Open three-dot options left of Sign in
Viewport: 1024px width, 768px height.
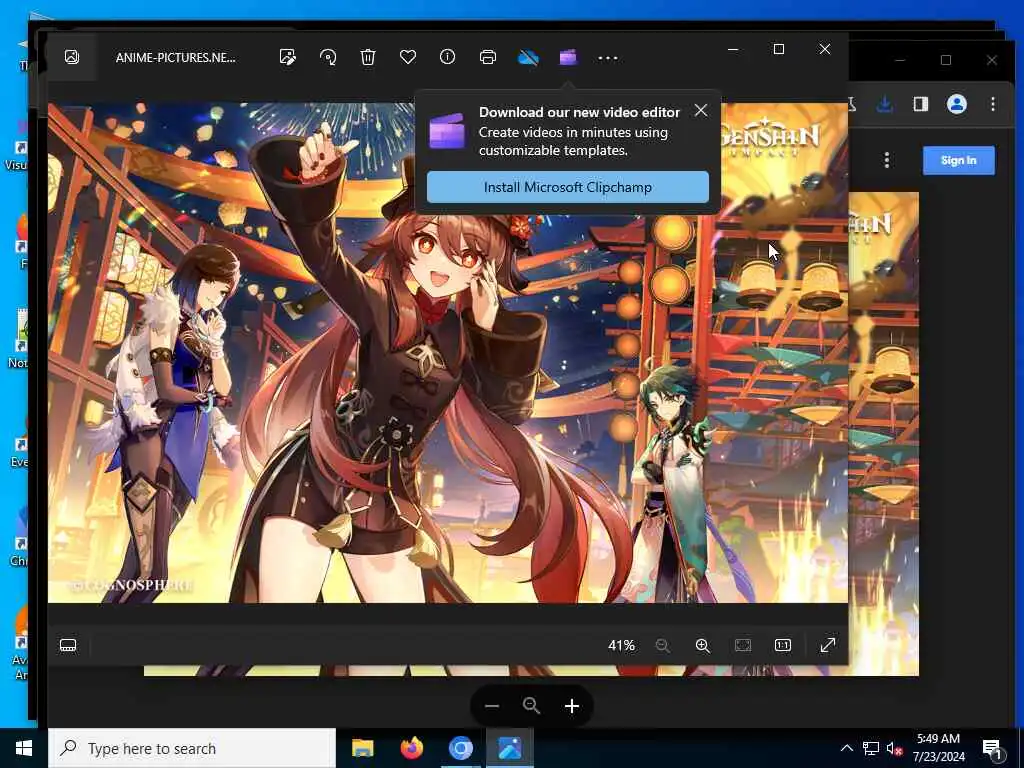click(887, 160)
